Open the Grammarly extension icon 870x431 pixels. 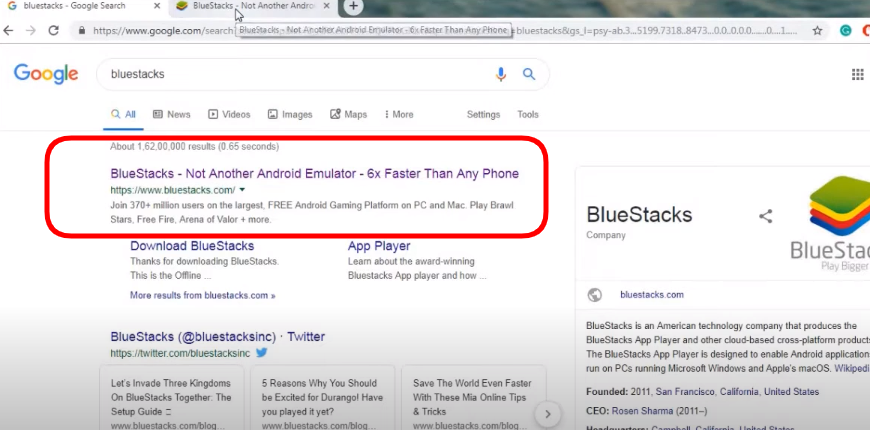pyautogui.click(x=846, y=31)
